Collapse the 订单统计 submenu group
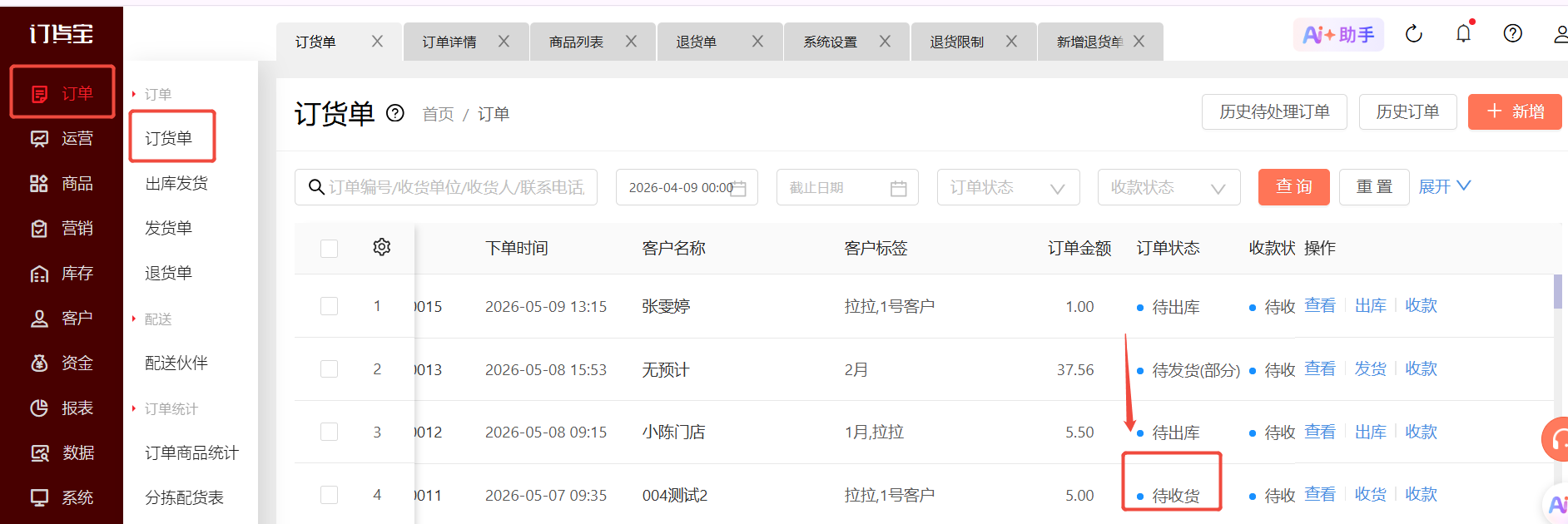The height and width of the screenshot is (524, 1568). pos(165,408)
